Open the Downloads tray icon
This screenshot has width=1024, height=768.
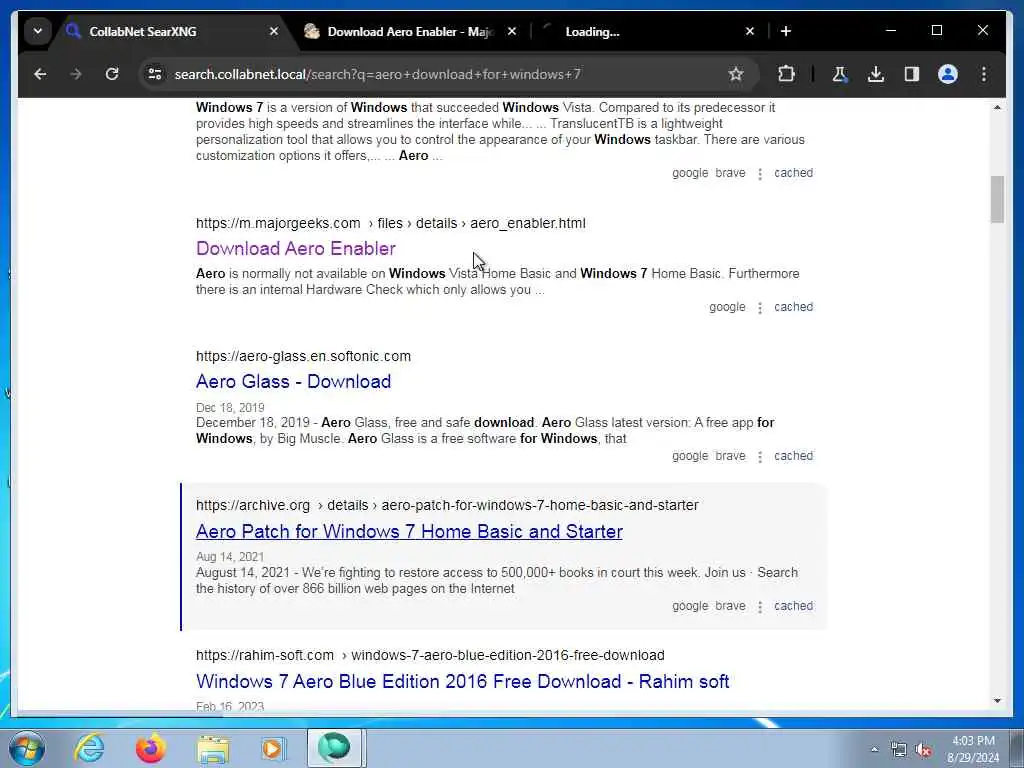876,74
